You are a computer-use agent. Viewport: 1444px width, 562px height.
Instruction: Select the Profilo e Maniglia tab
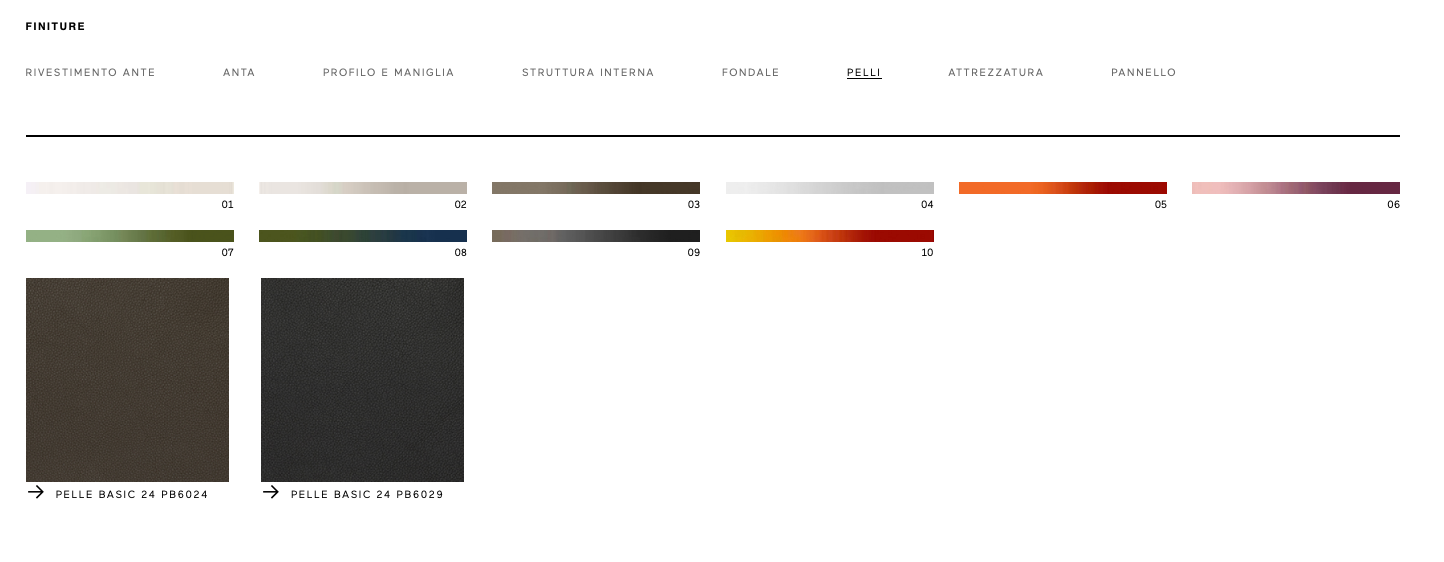388,73
